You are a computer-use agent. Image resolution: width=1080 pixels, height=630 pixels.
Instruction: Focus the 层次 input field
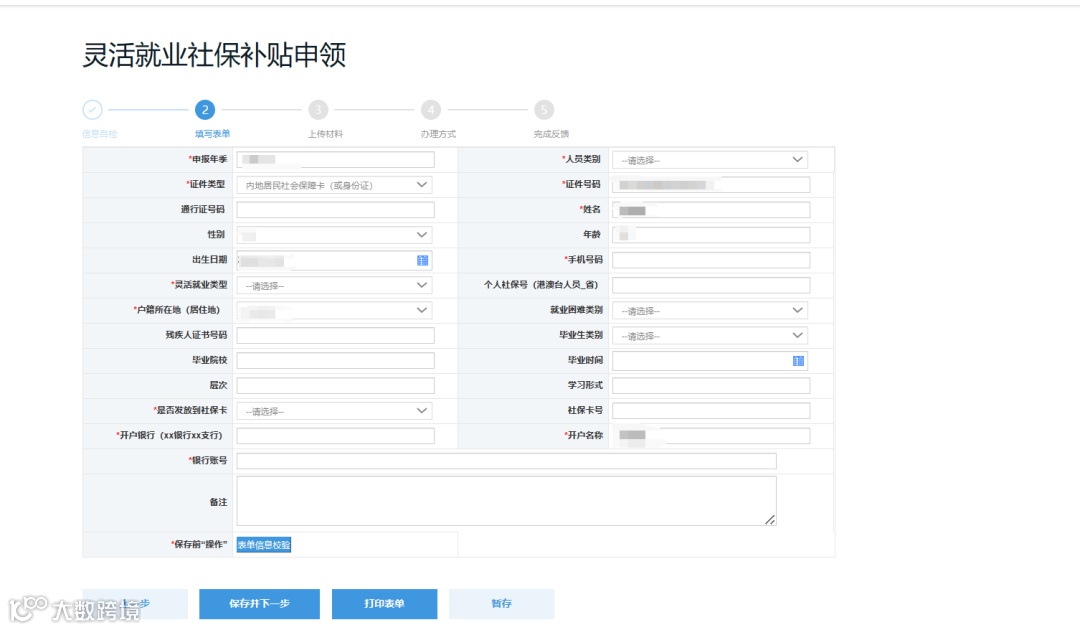pos(335,386)
